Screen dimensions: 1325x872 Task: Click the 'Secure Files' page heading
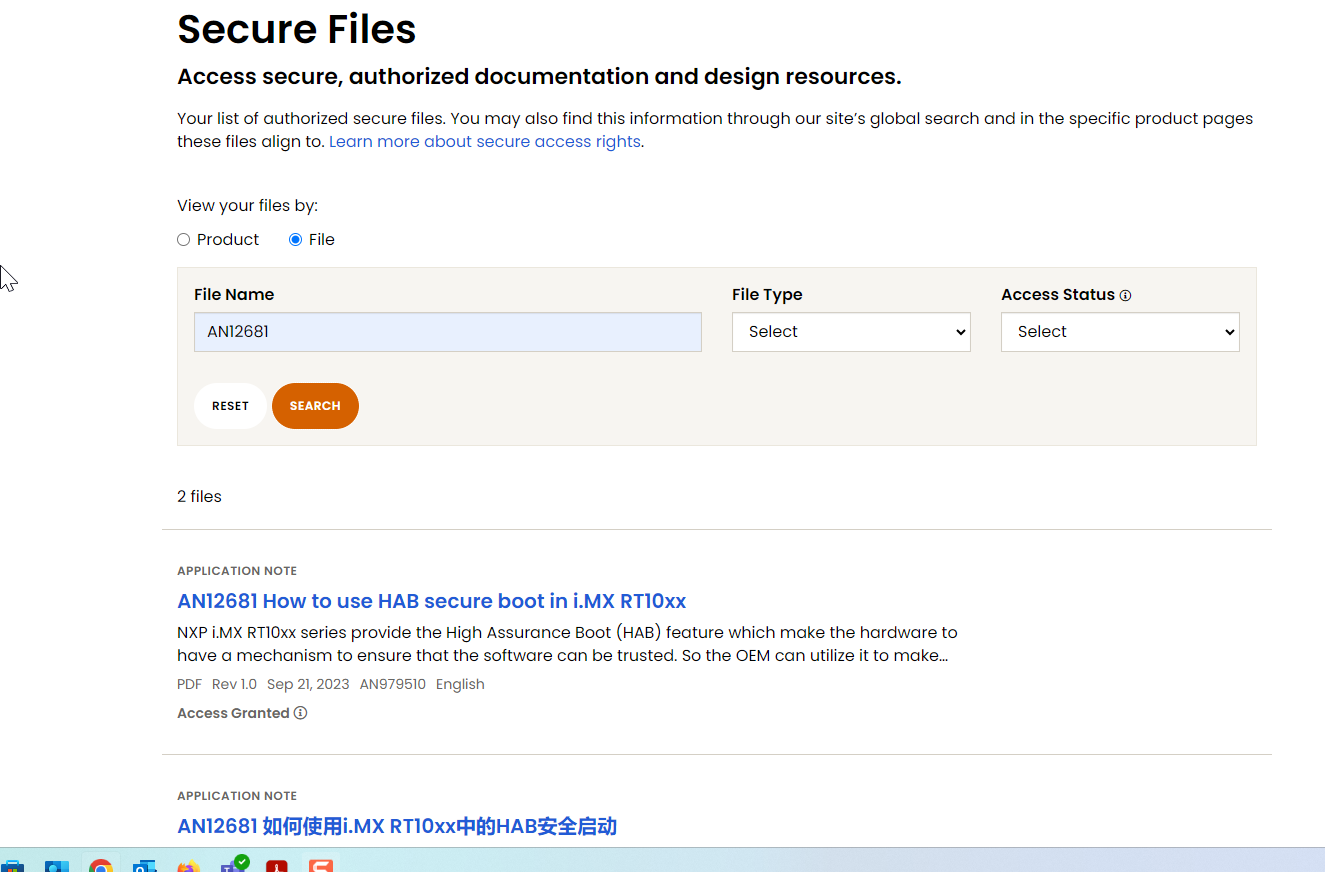click(297, 29)
